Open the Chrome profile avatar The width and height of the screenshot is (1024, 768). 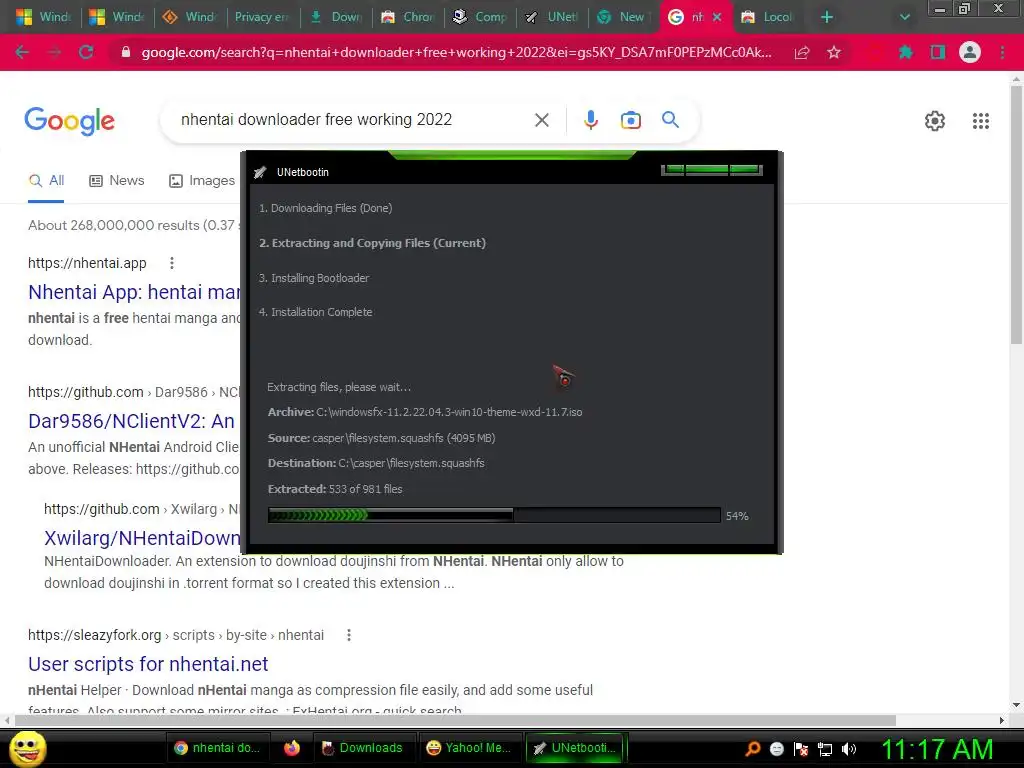tap(970, 52)
